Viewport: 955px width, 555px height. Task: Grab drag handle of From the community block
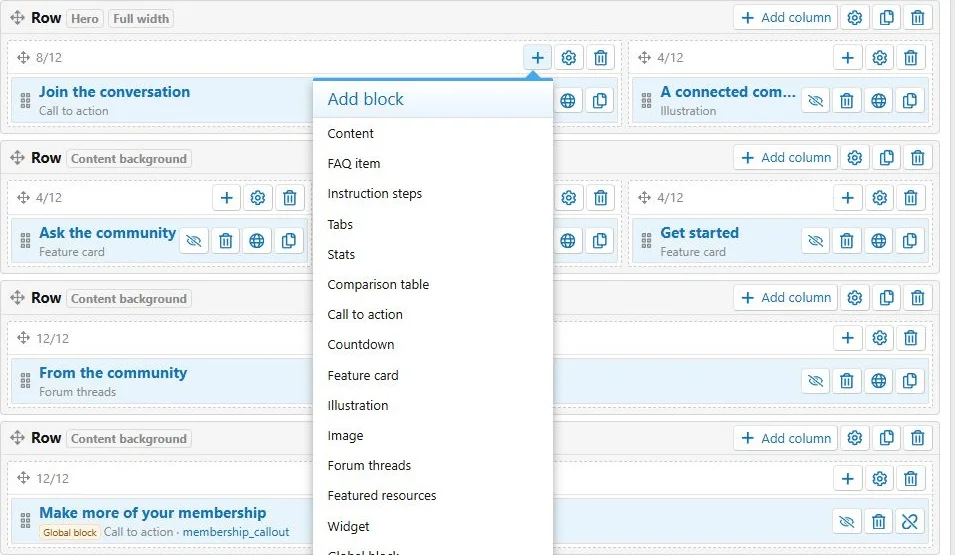coord(25,381)
